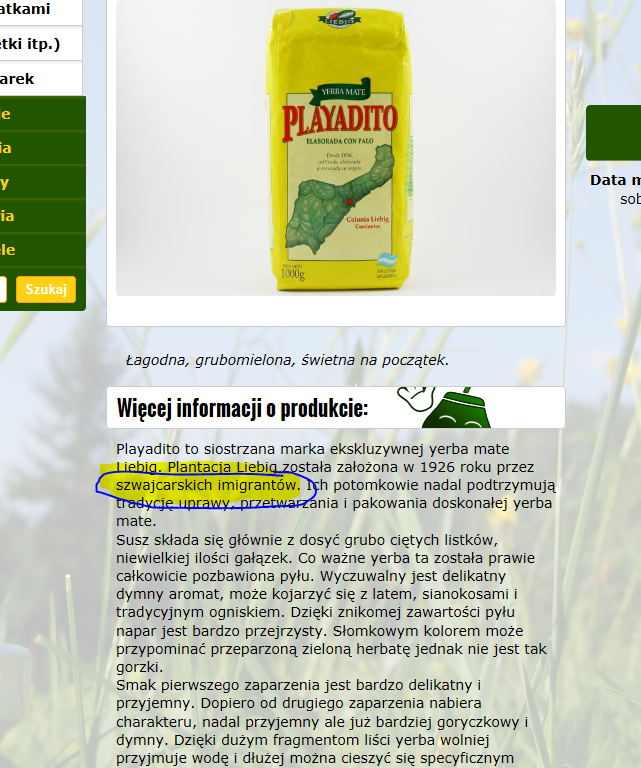Click the text 'szwajcarskich imigrantów.'
The width and height of the screenshot is (641, 768).
208,485
